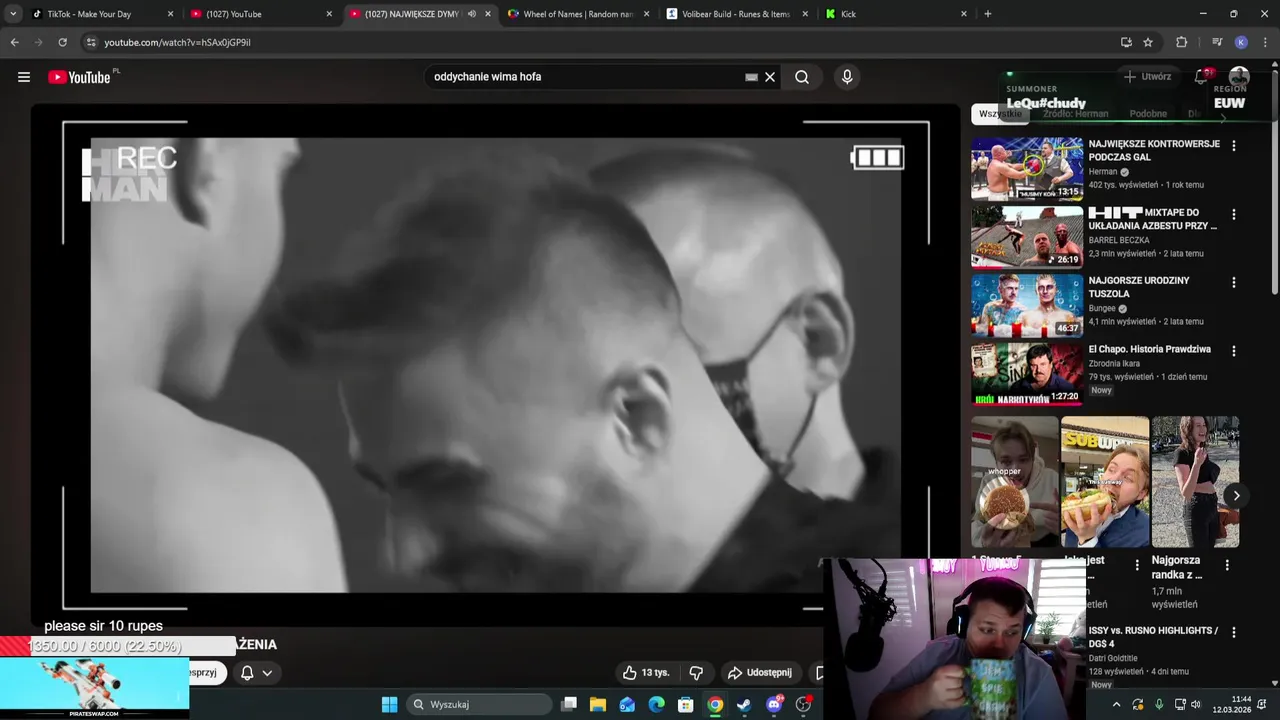Clear the search box with the X
Viewport: 1280px width, 720px height.
click(x=770, y=77)
